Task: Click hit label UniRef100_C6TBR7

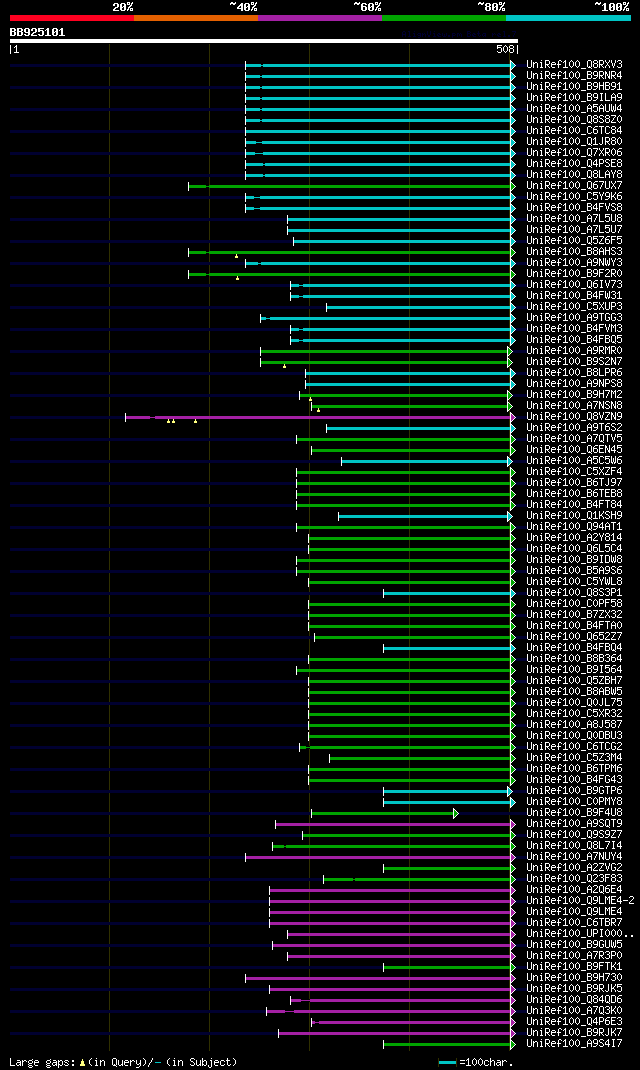Action: (x=574, y=923)
